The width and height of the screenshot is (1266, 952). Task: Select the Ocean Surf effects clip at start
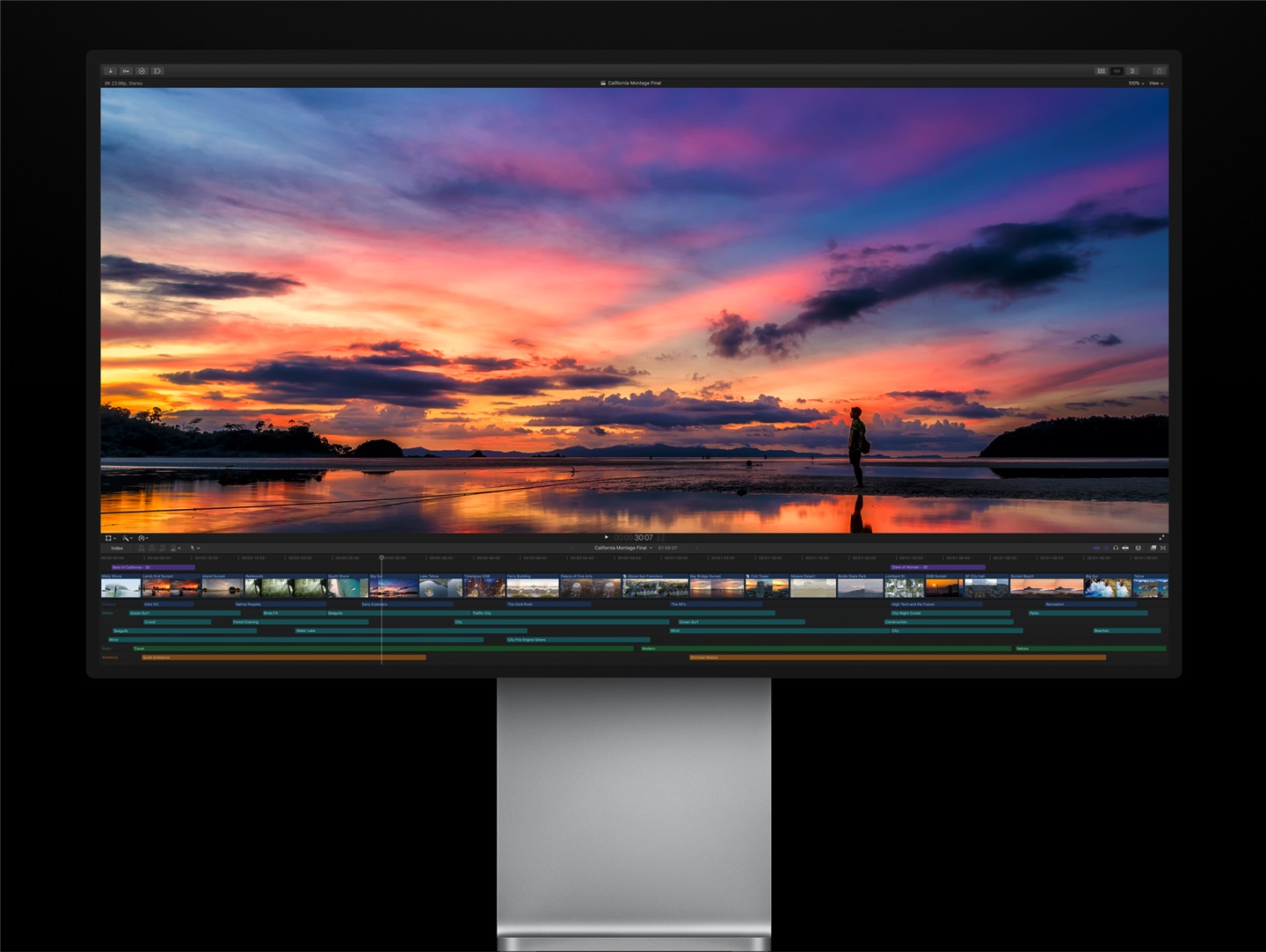click(x=185, y=613)
